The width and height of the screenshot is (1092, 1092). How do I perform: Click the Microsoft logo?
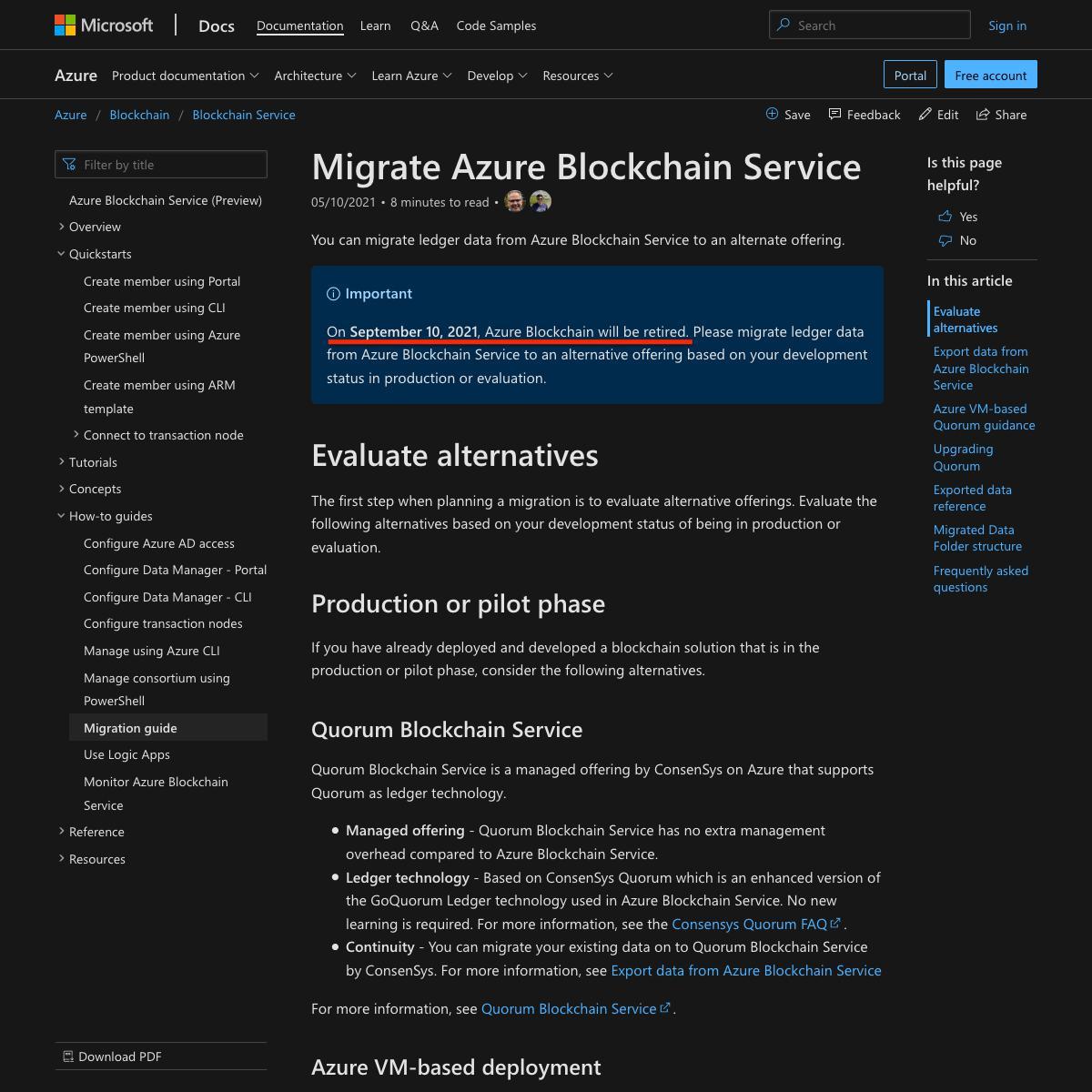click(x=104, y=25)
